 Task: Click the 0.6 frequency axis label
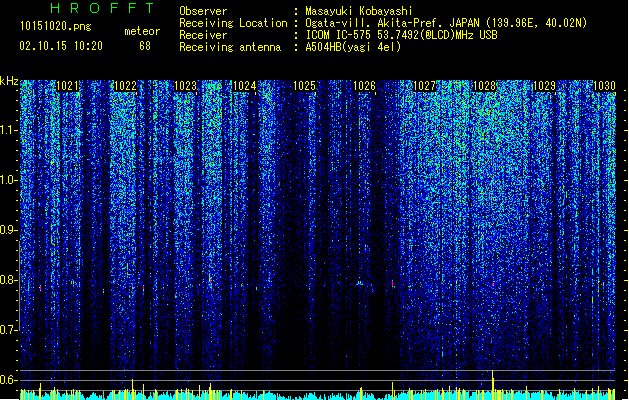tap(9, 380)
